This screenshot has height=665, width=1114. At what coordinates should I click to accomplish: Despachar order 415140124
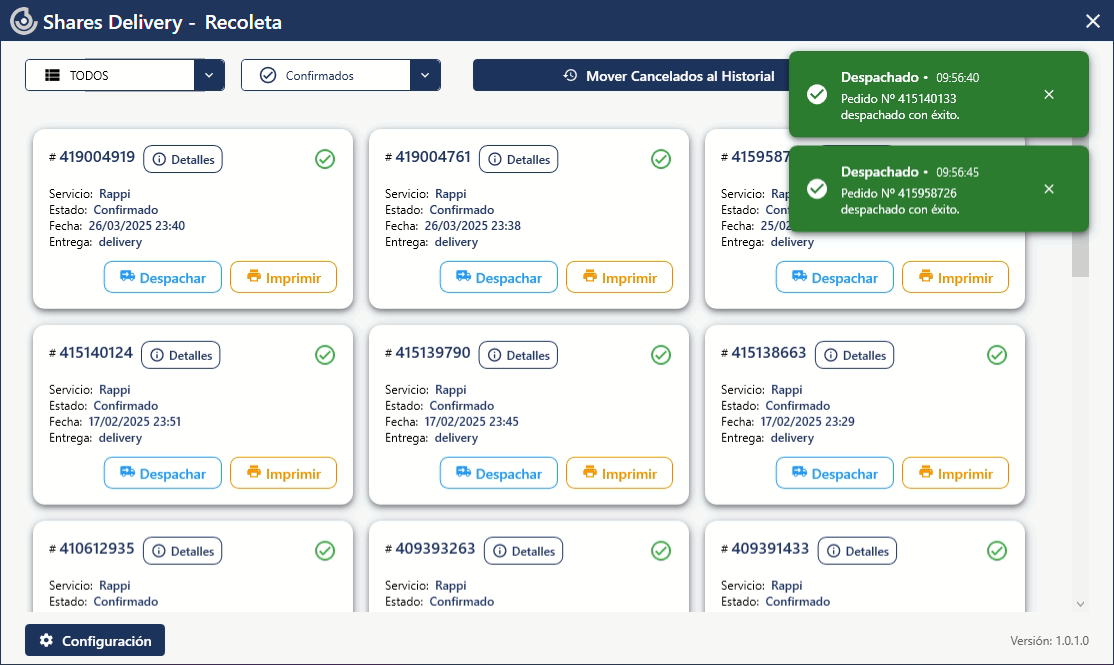pos(163,473)
